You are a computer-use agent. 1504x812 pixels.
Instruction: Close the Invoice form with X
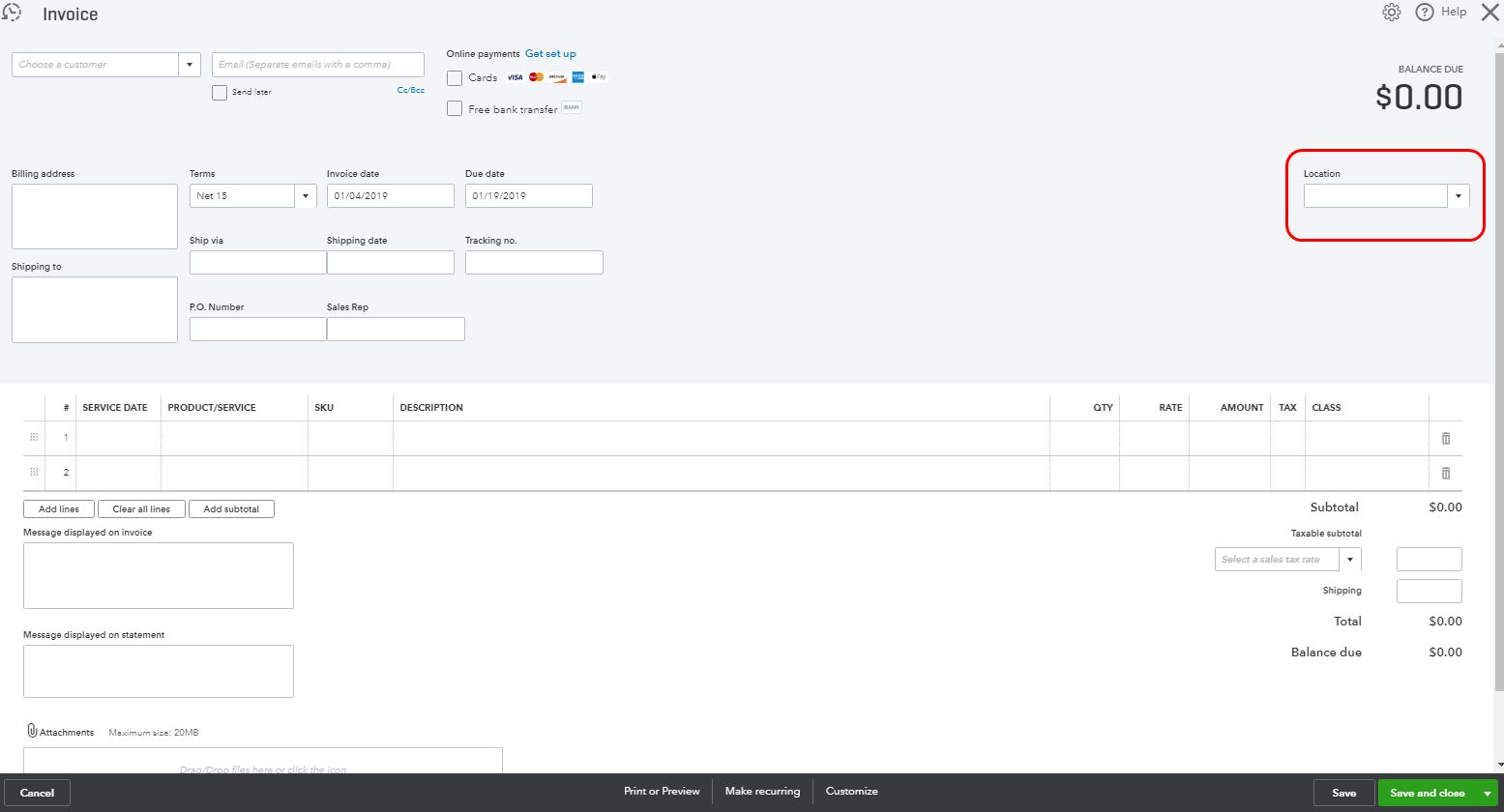click(1489, 13)
